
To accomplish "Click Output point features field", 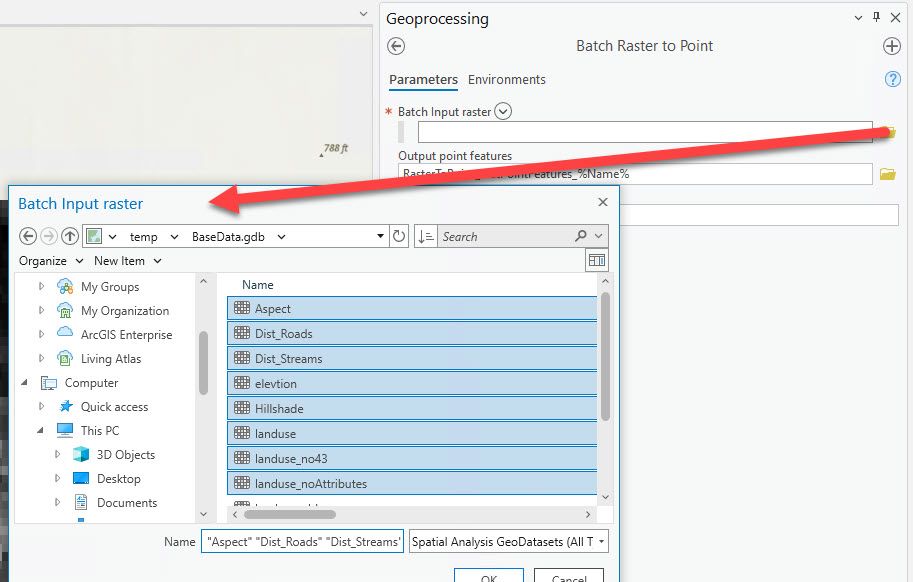I will click(635, 174).
